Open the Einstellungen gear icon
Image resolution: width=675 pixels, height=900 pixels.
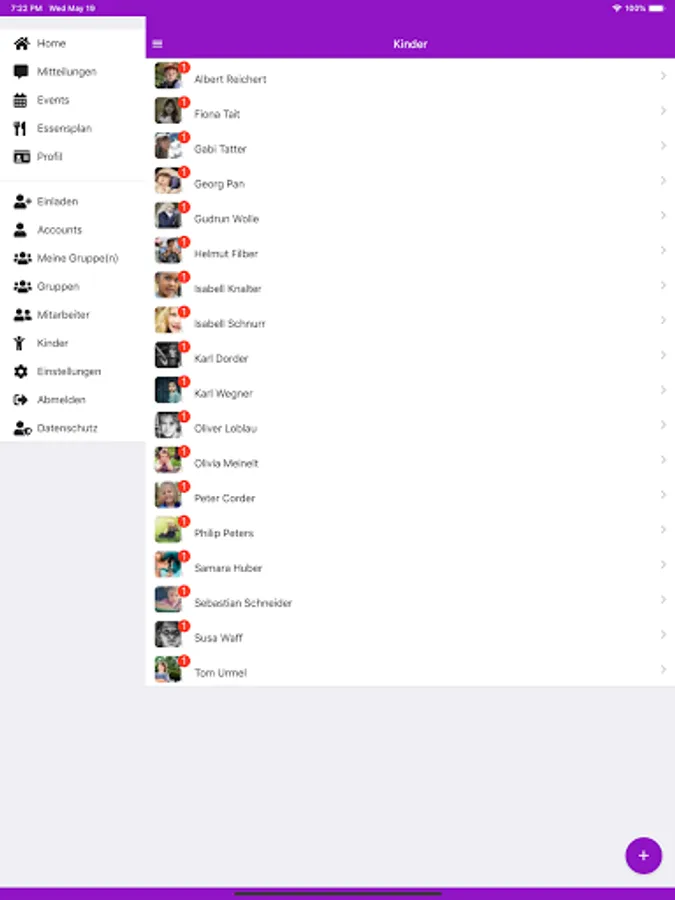coord(21,371)
